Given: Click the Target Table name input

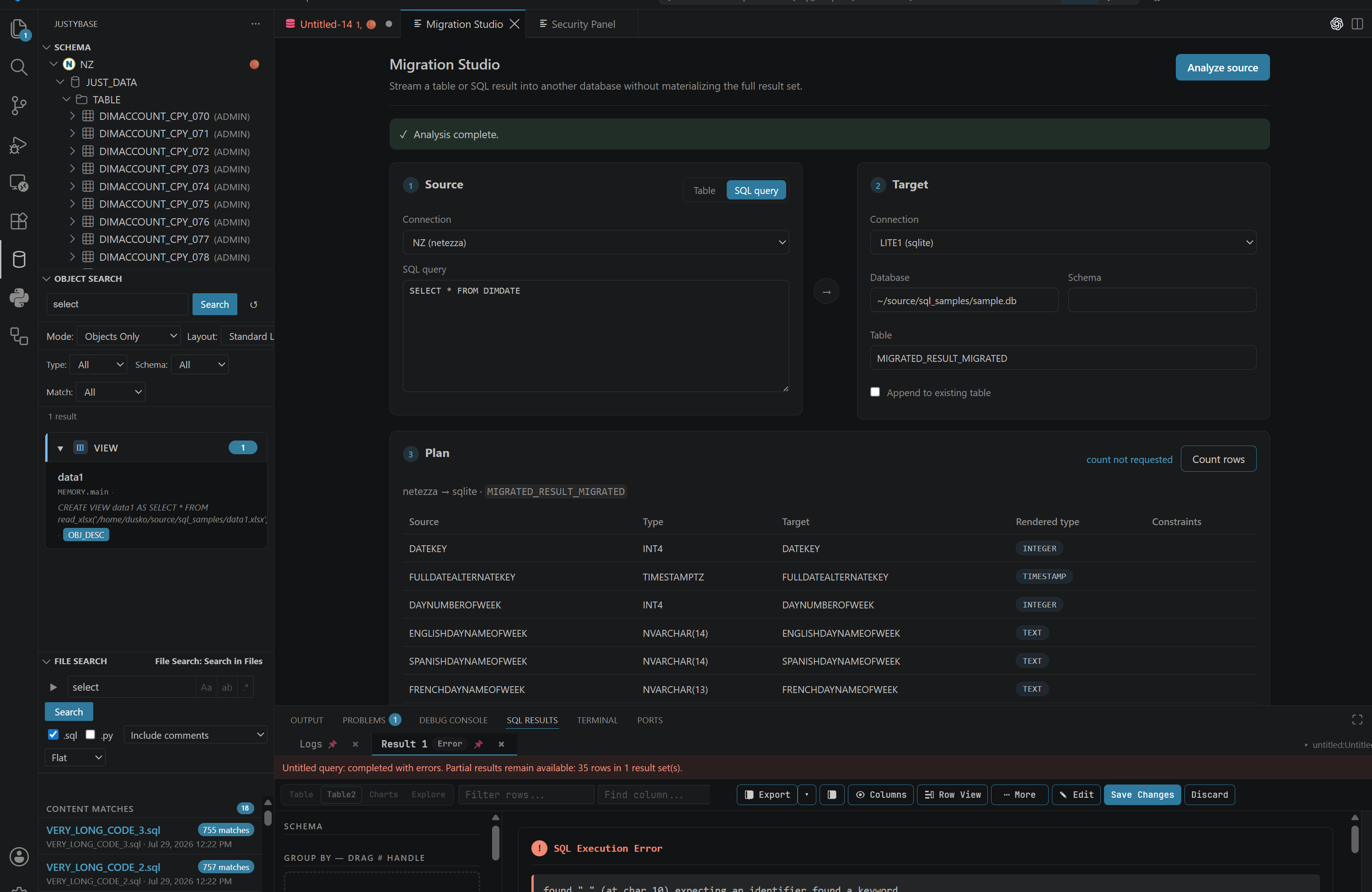Looking at the screenshot, I should 1062,358.
